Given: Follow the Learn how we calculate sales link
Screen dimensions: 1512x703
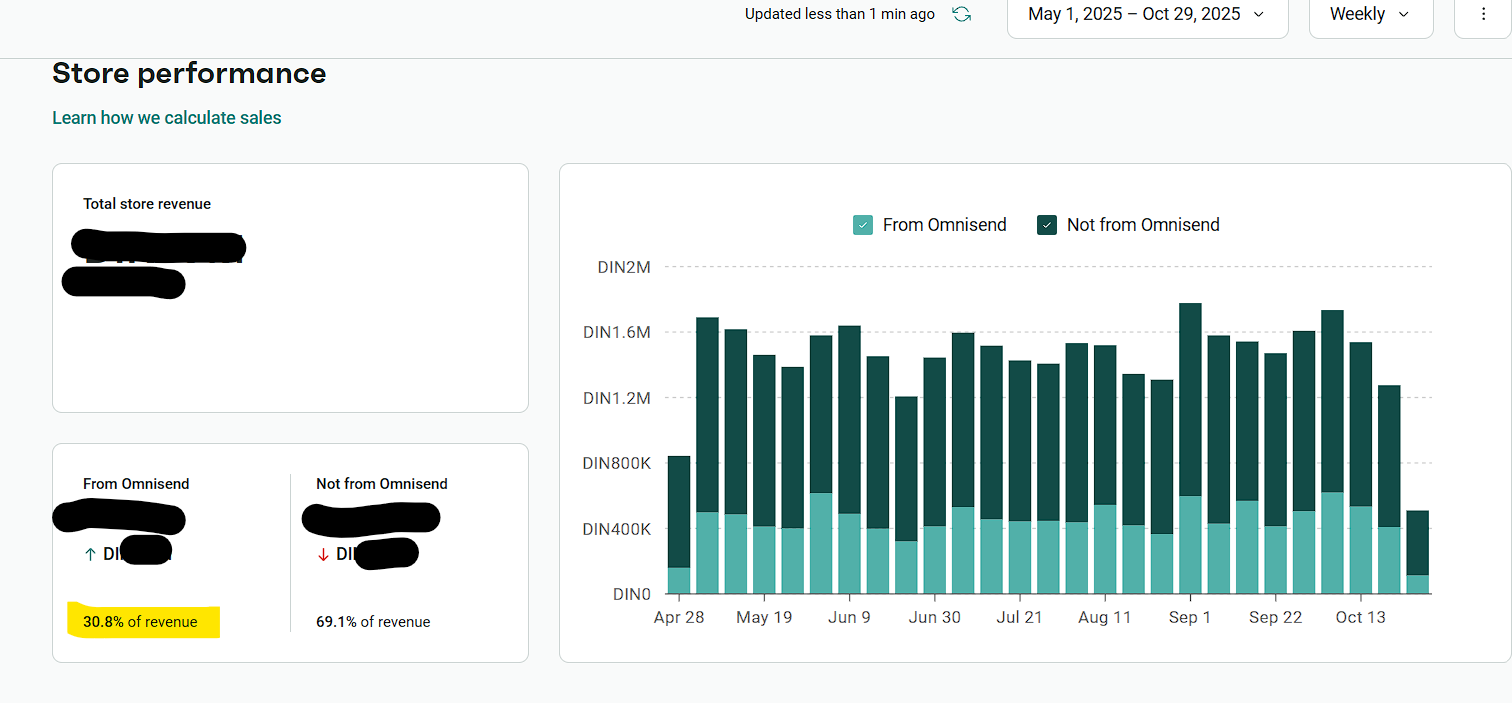Looking at the screenshot, I should tap(167, 118).
